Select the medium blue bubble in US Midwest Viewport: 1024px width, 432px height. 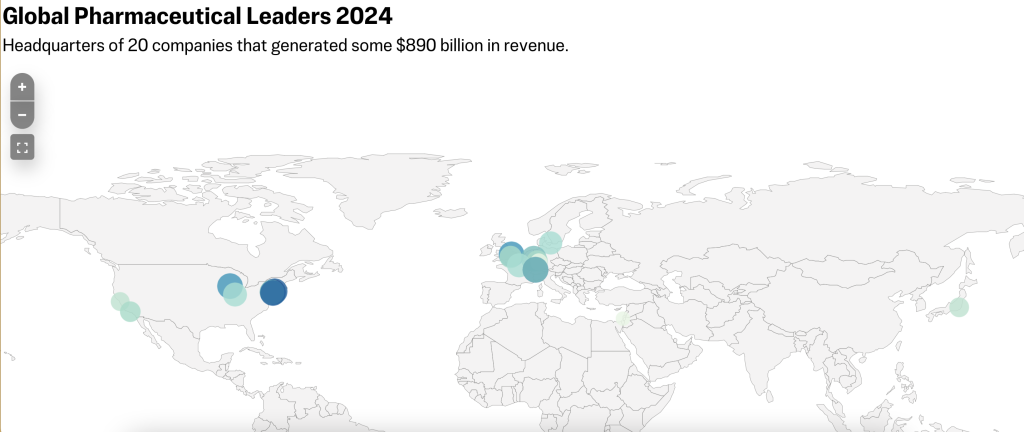point(229,286)
